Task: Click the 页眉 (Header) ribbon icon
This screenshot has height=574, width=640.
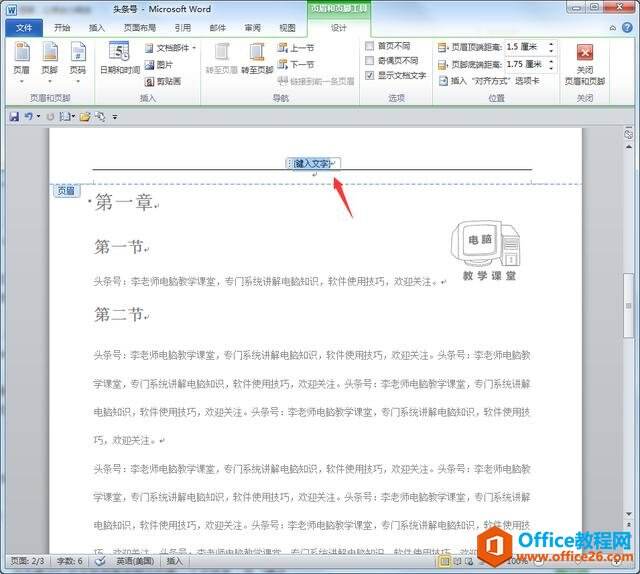Action: [22, 52]
